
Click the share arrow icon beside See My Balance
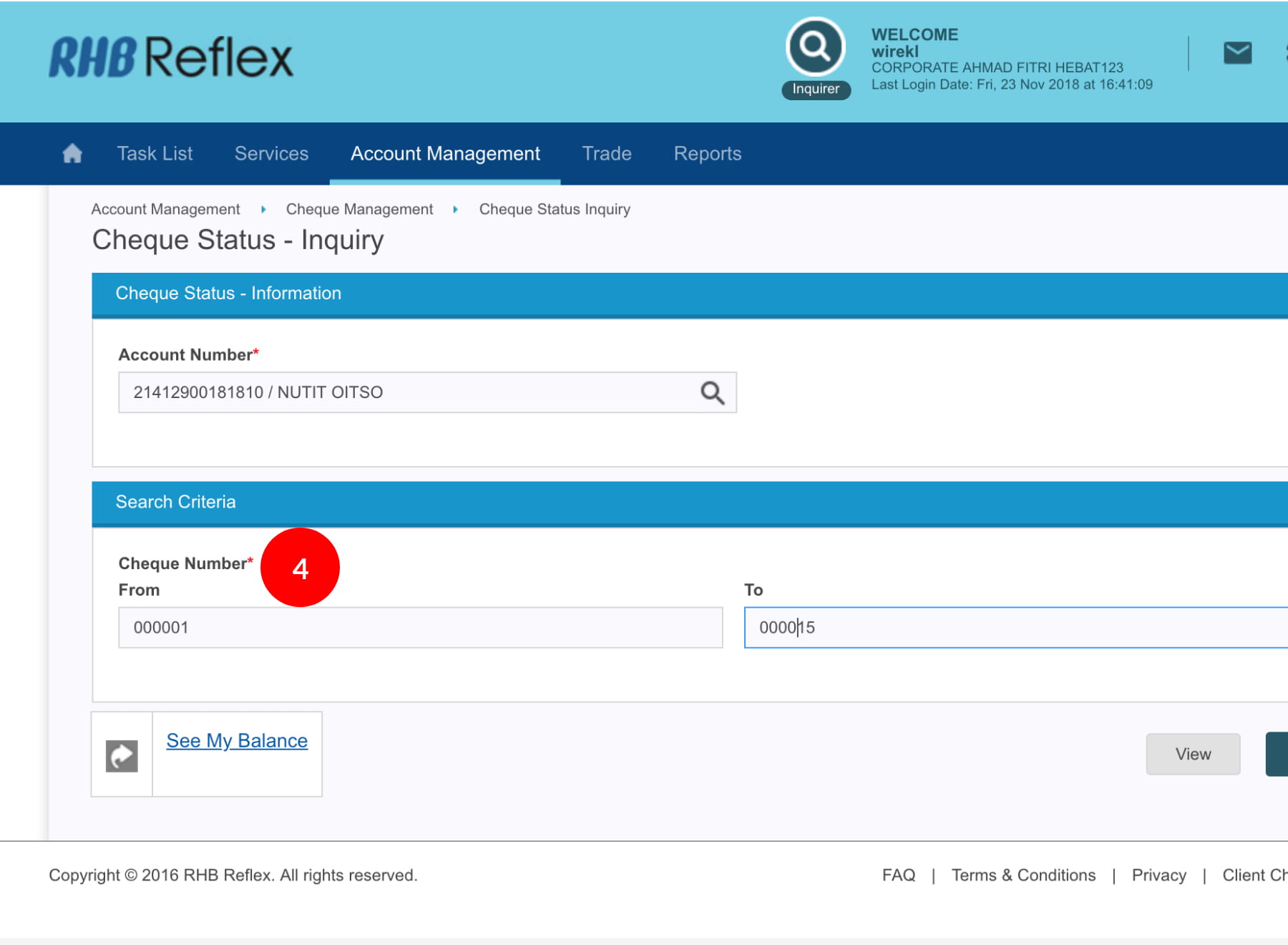[122, 755]
